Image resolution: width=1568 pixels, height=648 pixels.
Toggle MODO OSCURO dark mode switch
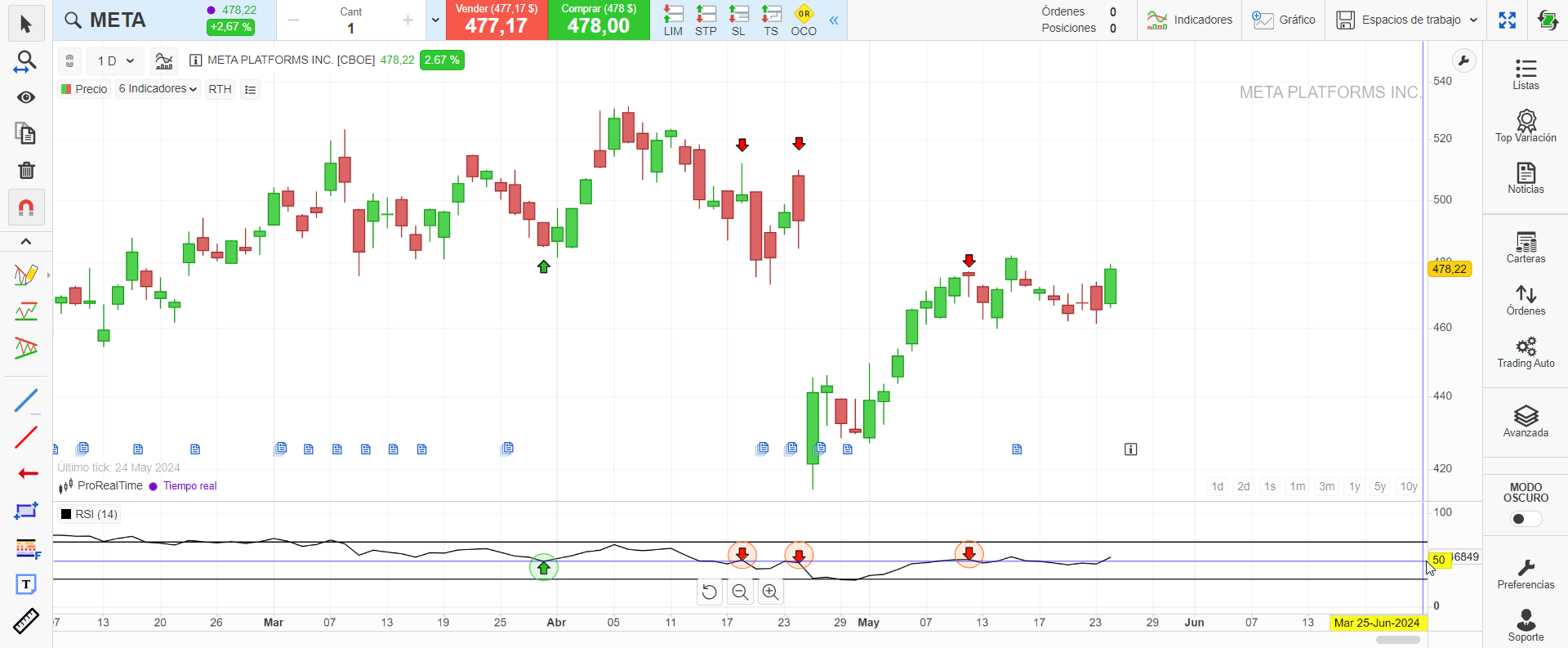(1526, 519)
